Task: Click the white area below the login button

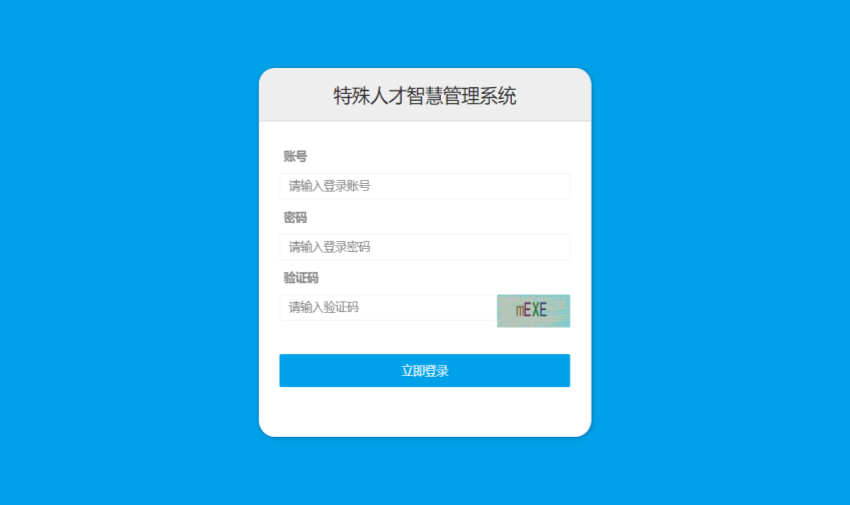Action: coord(424,412)
